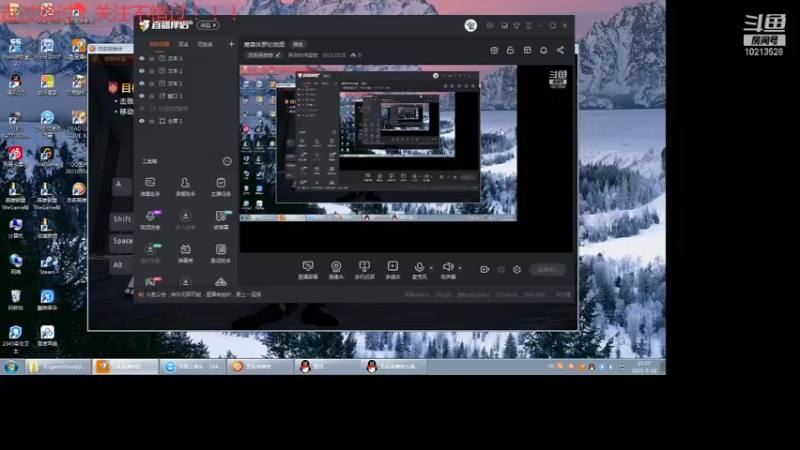Hide the 文本 3 layer
800x450 pixels.
142,58
